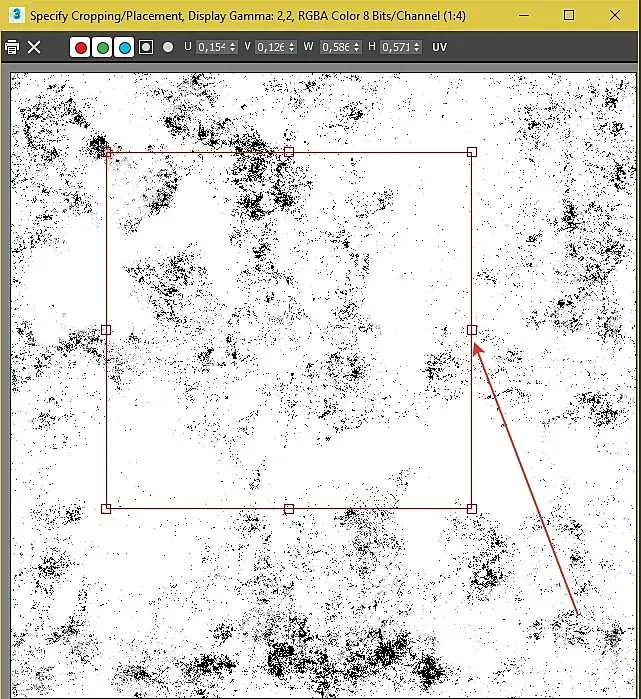Enable the Monochrome display button
This screenshot has width=641, height=699.
[168, 47]
